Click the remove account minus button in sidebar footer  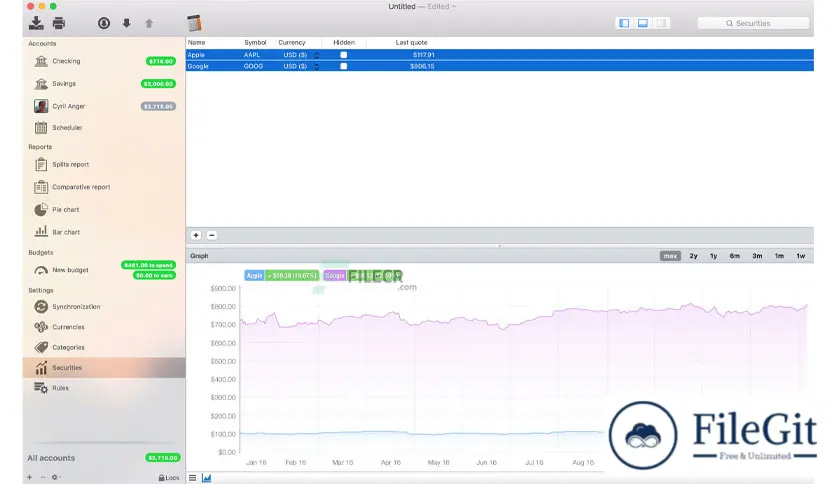(x=43, y=477)
